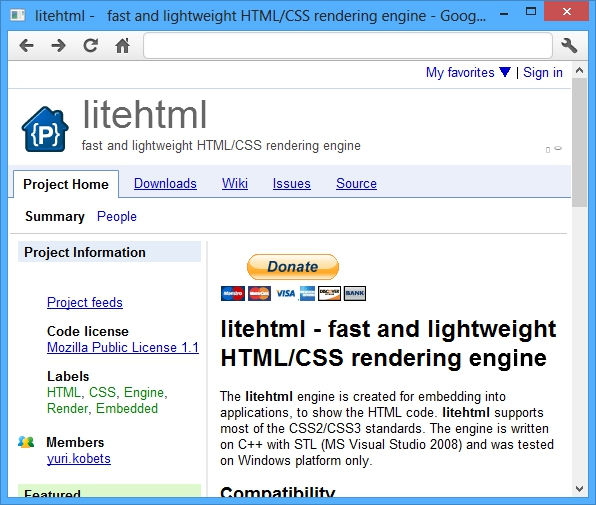Open the My favorites dropdown

click(468, 72)
